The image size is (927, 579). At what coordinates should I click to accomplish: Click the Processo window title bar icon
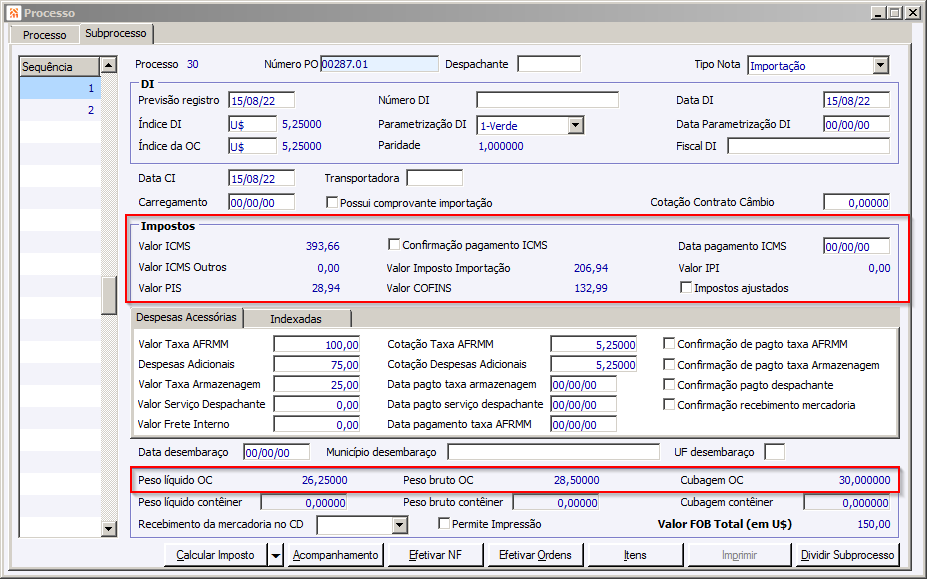(12, 12)
